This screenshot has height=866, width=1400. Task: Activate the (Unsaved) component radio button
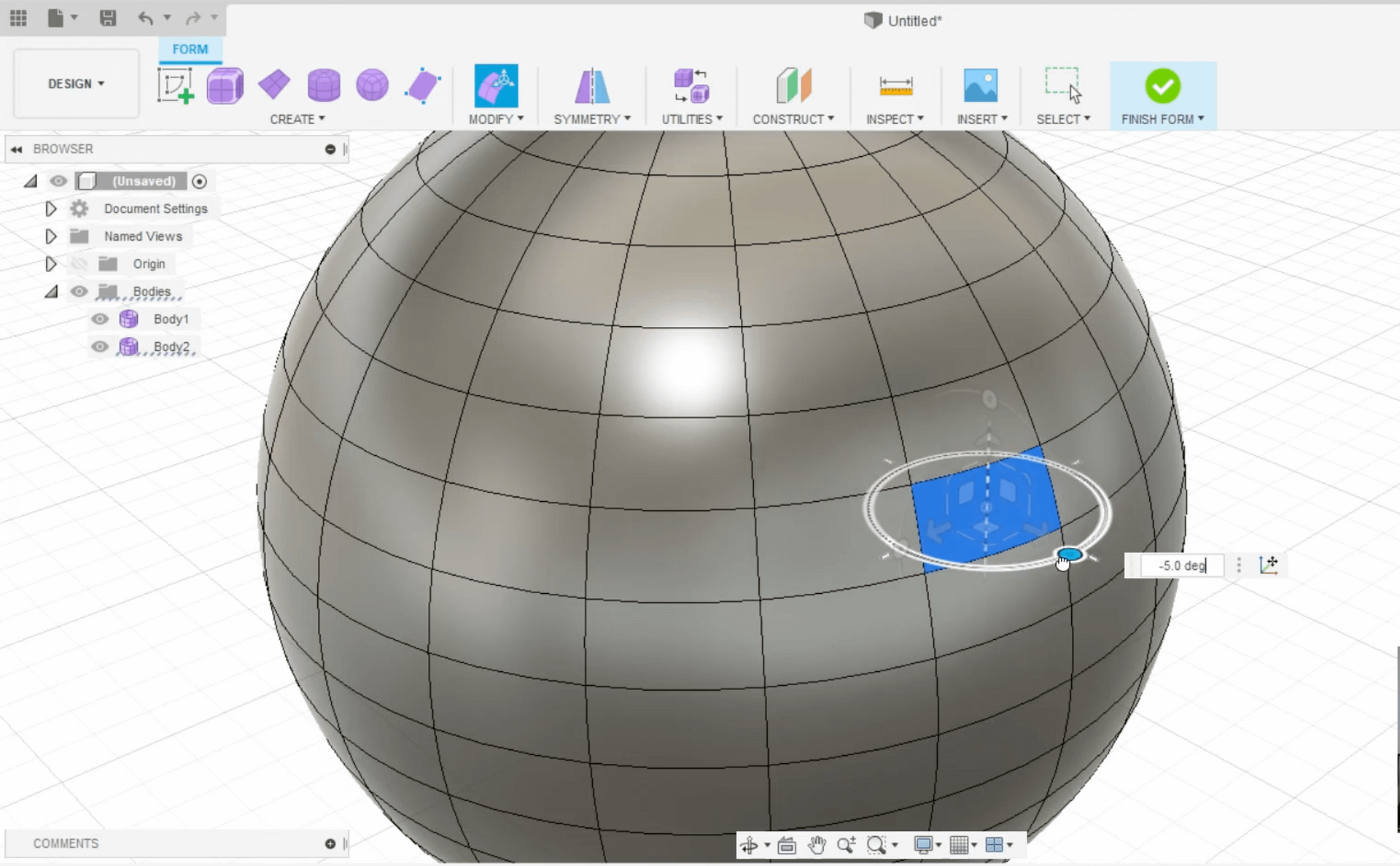coord(199,181)
